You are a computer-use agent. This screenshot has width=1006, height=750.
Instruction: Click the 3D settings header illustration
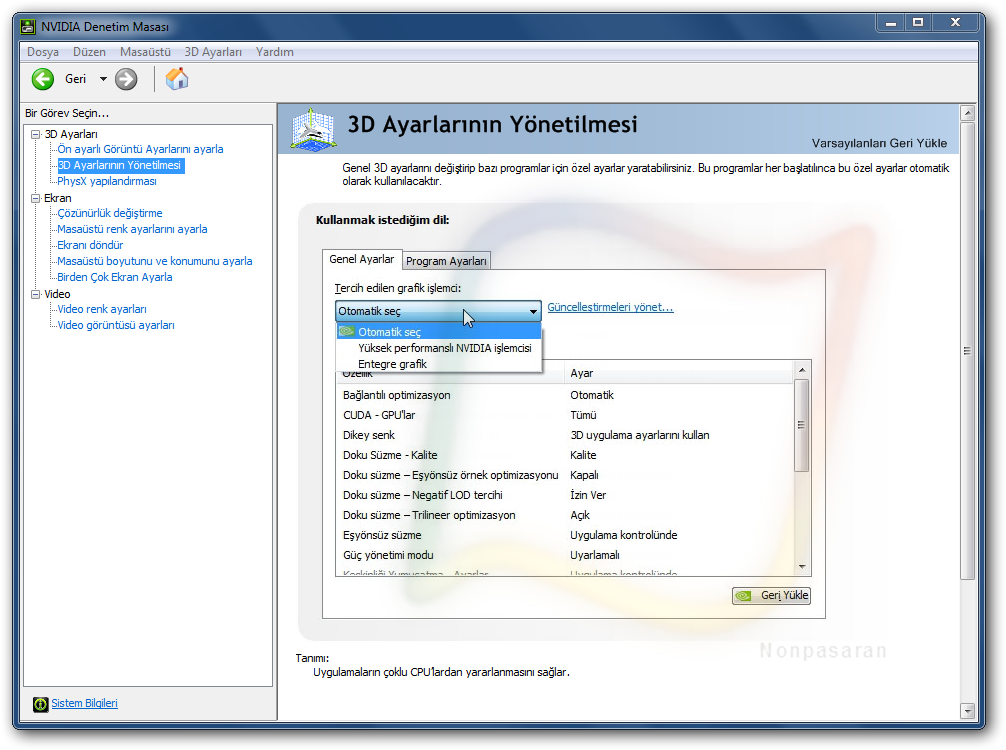click(x=313, y=129)
